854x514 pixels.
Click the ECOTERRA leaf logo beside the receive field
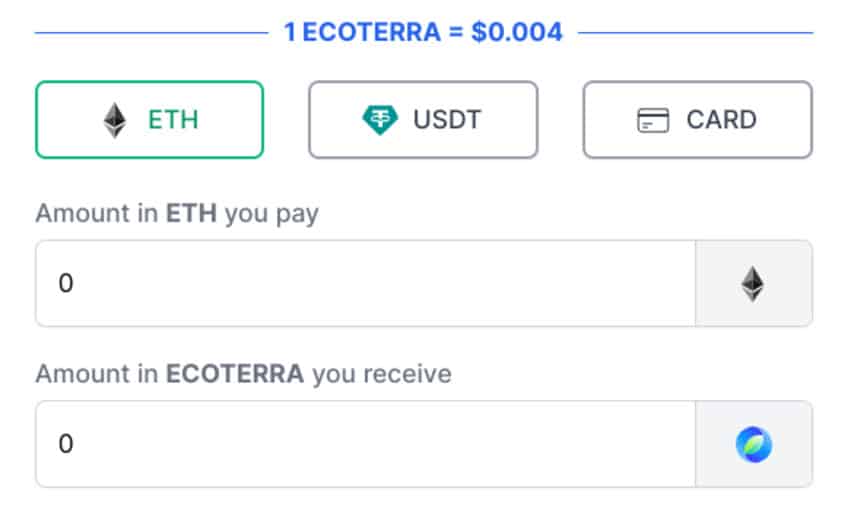(x=753, y=444)
